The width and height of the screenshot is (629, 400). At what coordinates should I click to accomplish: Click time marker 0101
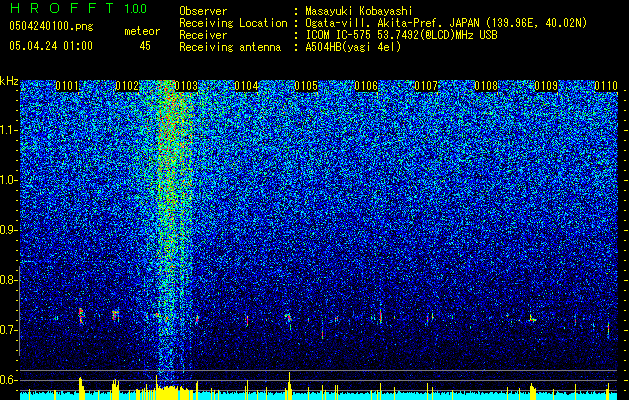click(x=67, y=86)
